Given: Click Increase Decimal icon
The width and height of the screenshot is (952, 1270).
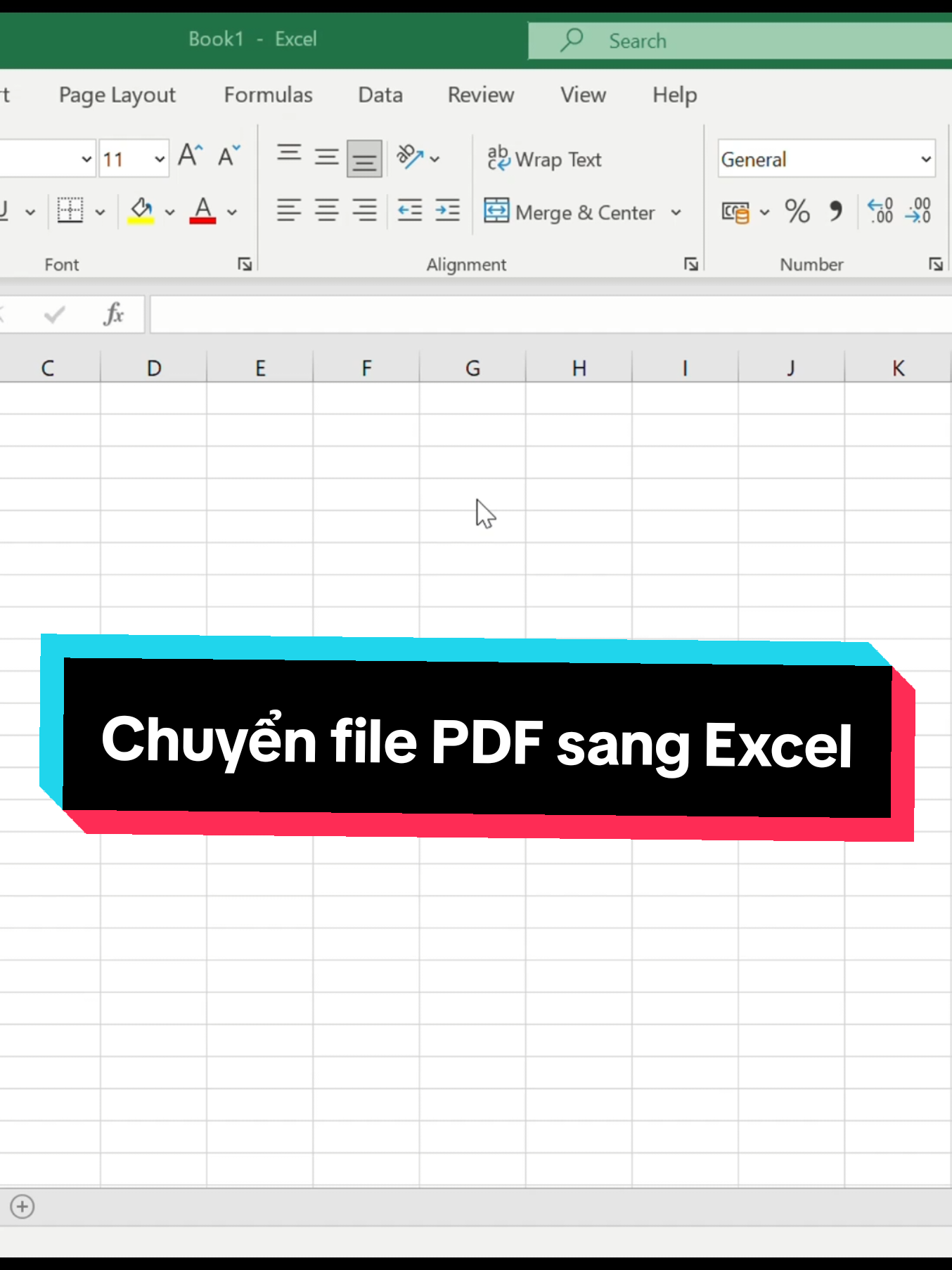Looking at the screenshot, I should [x=880, y=211].
